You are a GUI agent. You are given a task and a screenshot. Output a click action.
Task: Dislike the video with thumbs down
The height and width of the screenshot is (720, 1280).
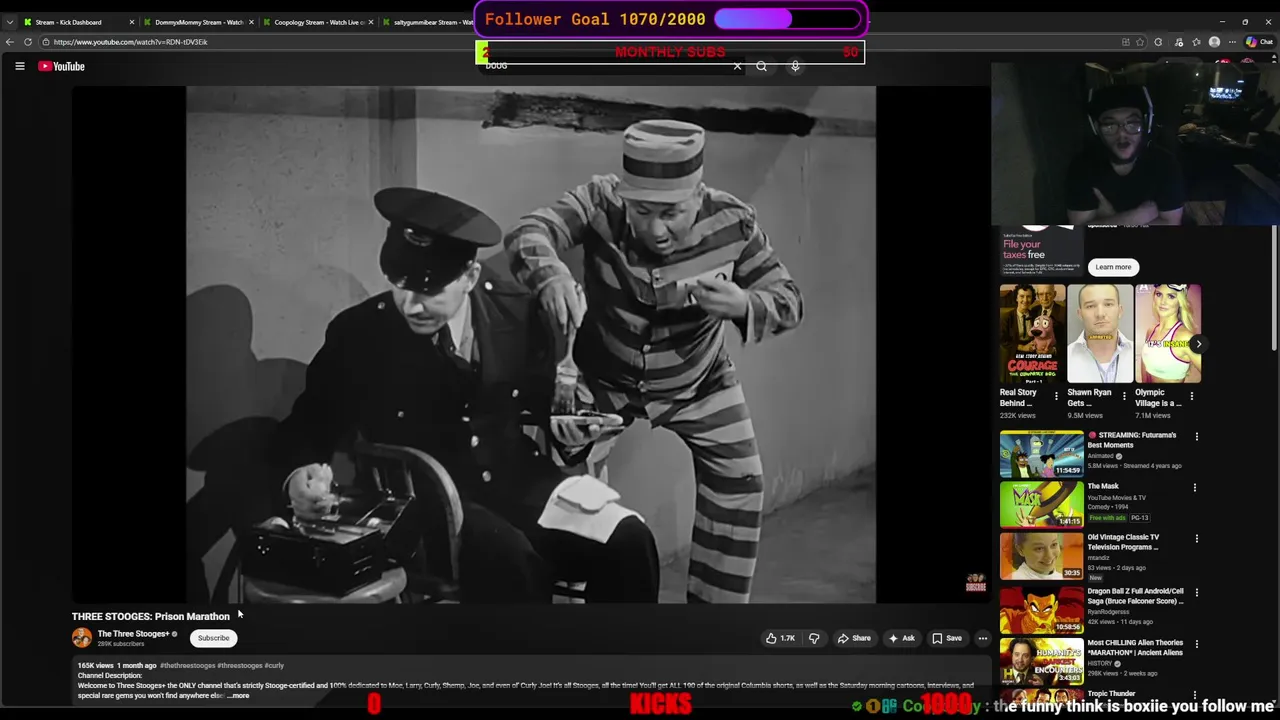(814, 638)
